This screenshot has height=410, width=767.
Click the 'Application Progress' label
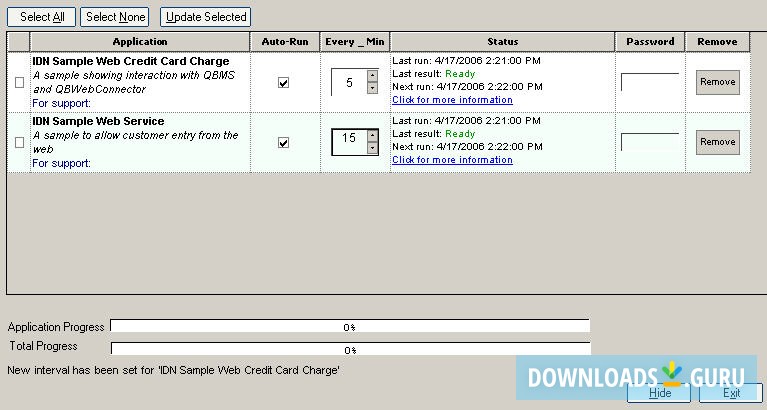point(56,327)
